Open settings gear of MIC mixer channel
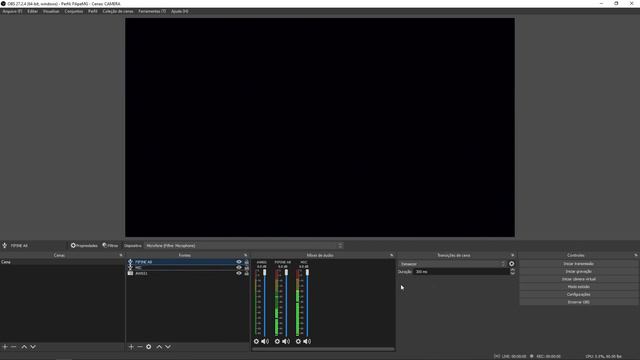 [298, 341]
